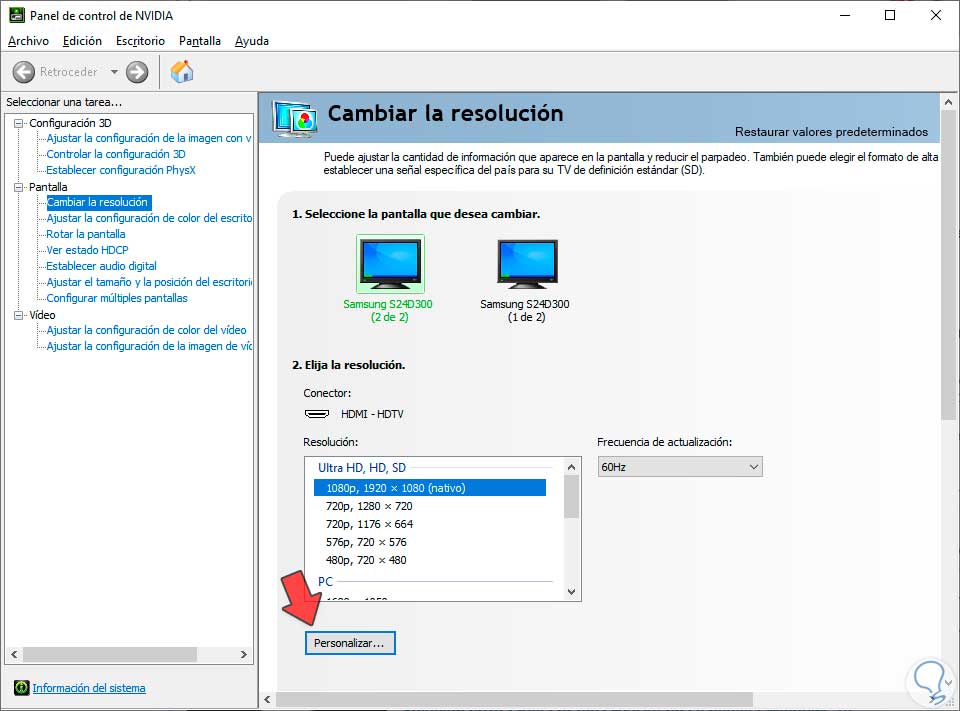Select Ajustar la configuración de la imagen de vídeo
The image size is (960, 711).
149,346
